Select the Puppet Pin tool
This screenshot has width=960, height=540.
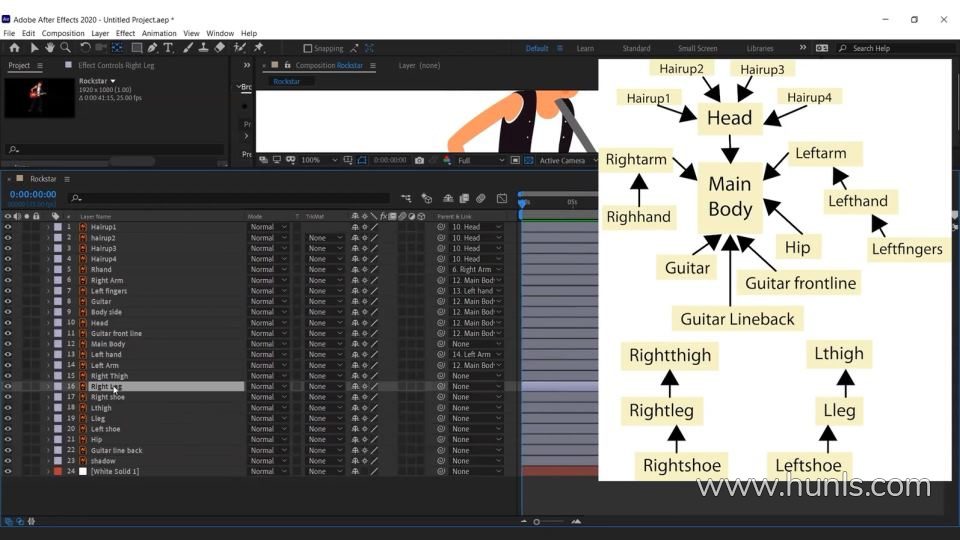258,47
